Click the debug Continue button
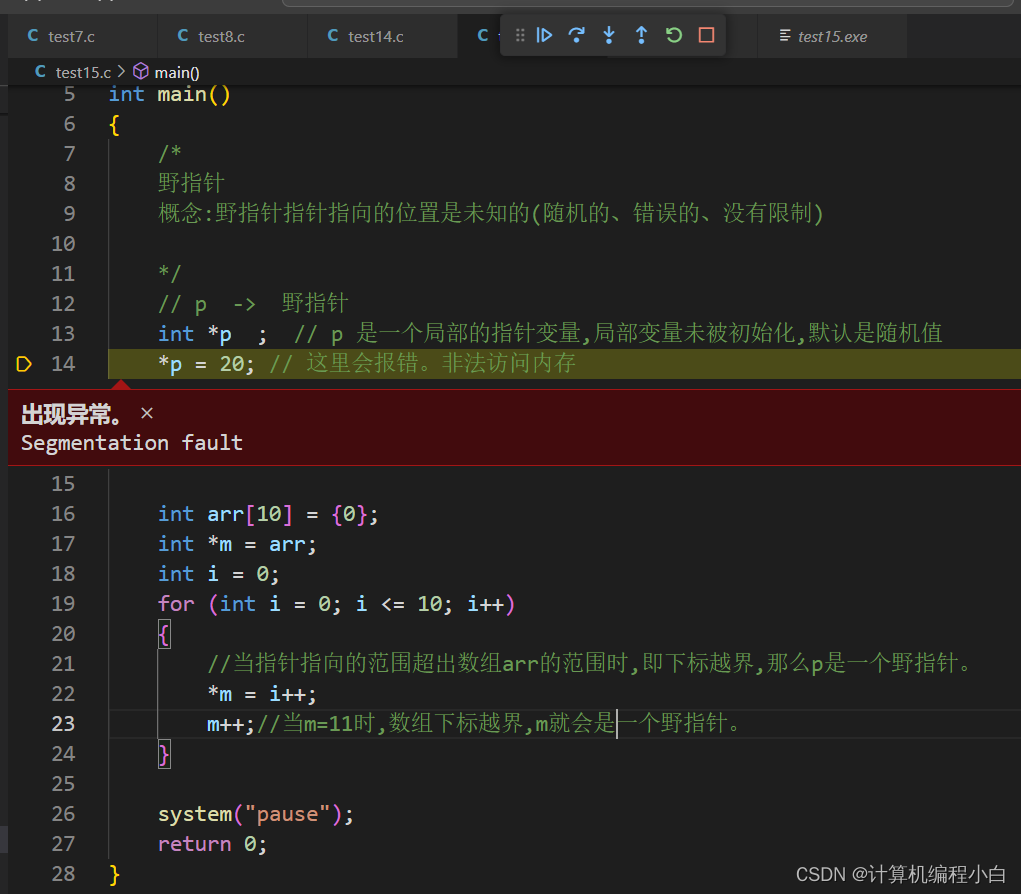 (544, 35)
